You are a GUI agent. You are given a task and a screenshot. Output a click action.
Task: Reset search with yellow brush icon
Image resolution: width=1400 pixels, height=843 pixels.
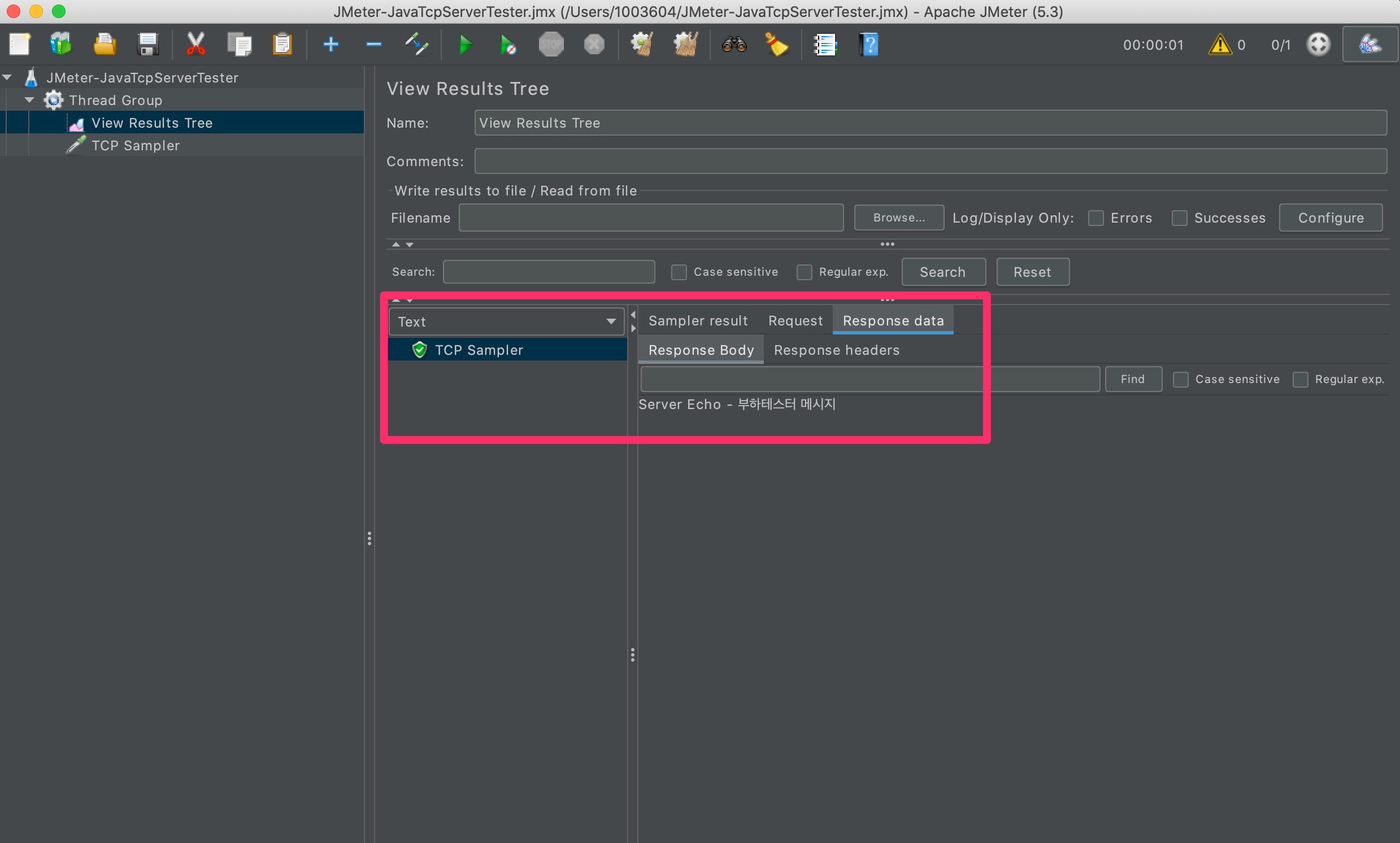(776, 44)
